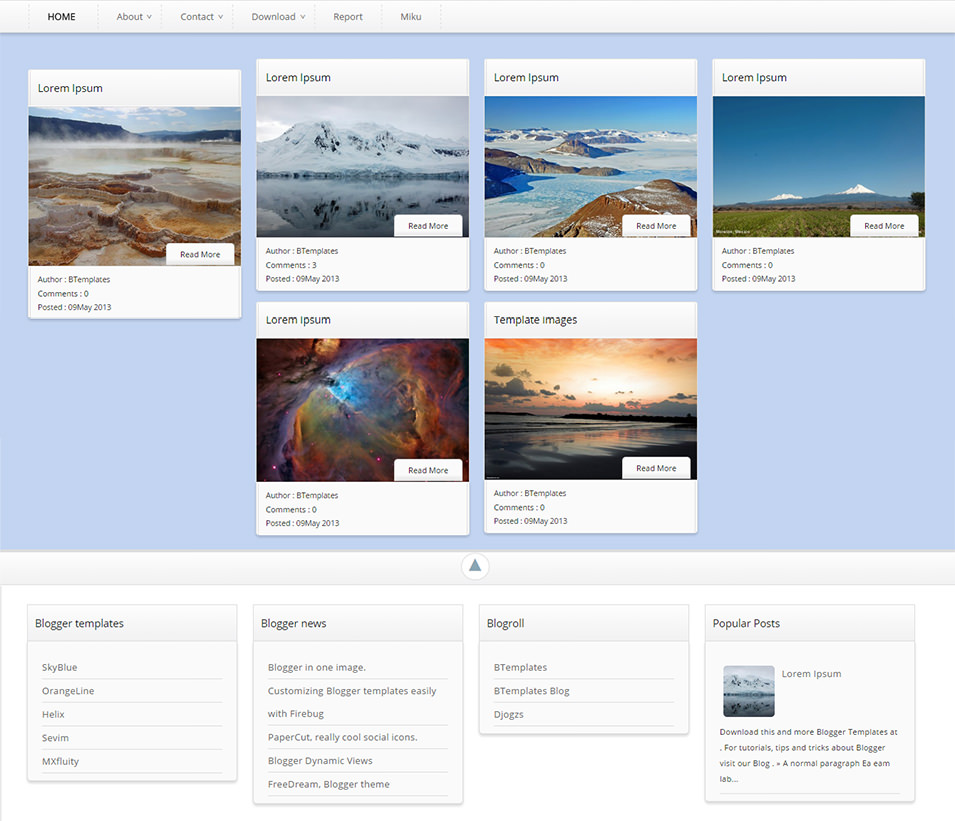Expand the Contact dropdown menu

[x=197, y=16]
